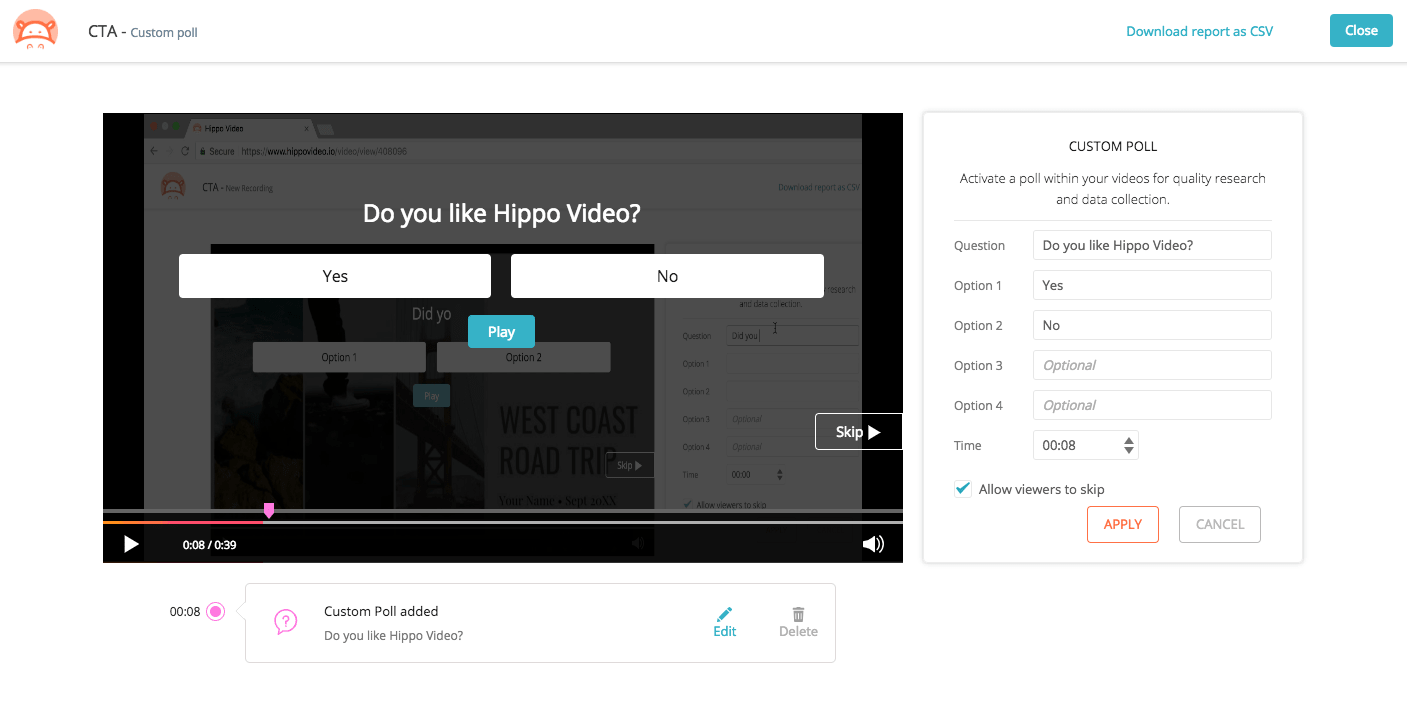Open the CTA header item

[x=101, y=31]
